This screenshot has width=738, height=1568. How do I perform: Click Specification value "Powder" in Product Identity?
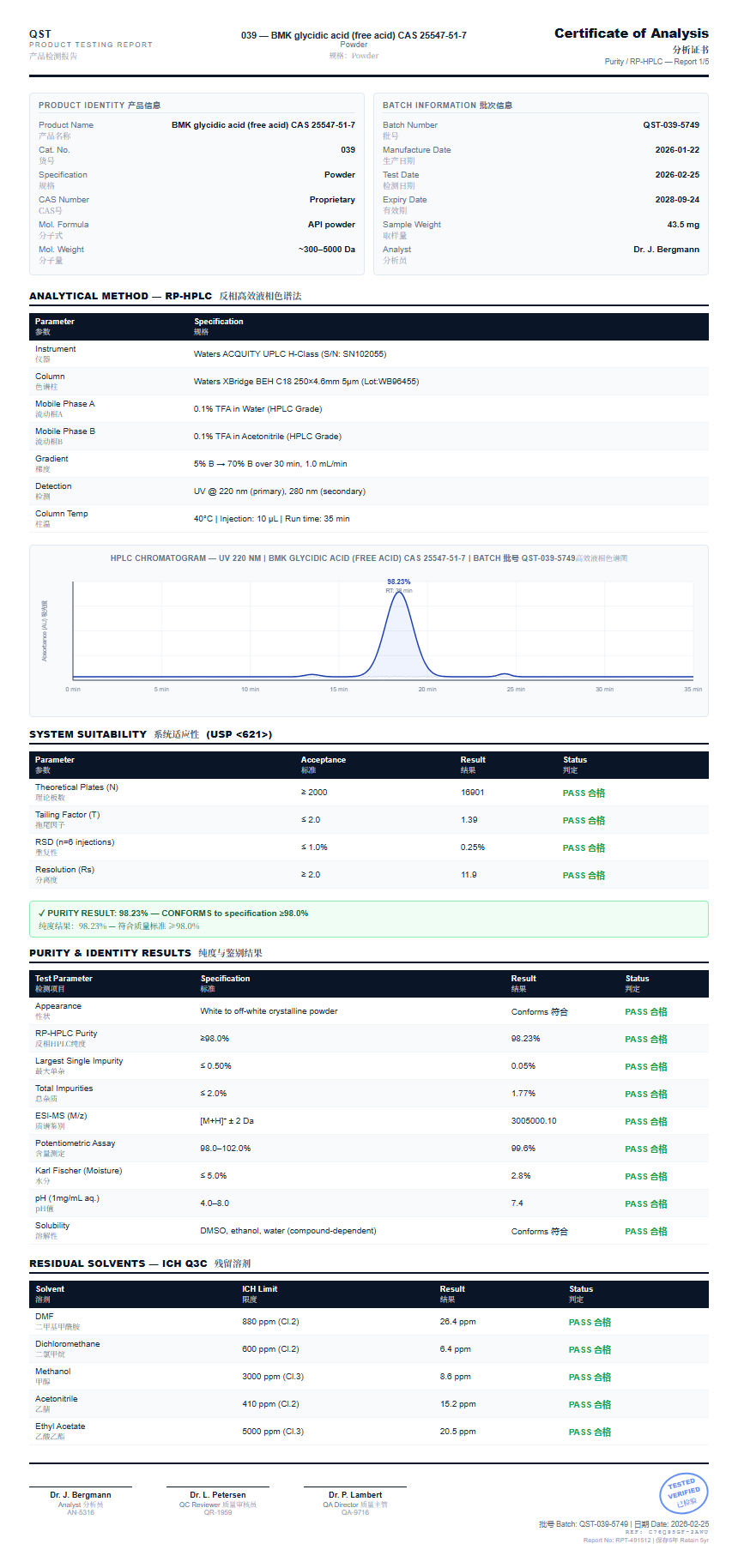340,175
